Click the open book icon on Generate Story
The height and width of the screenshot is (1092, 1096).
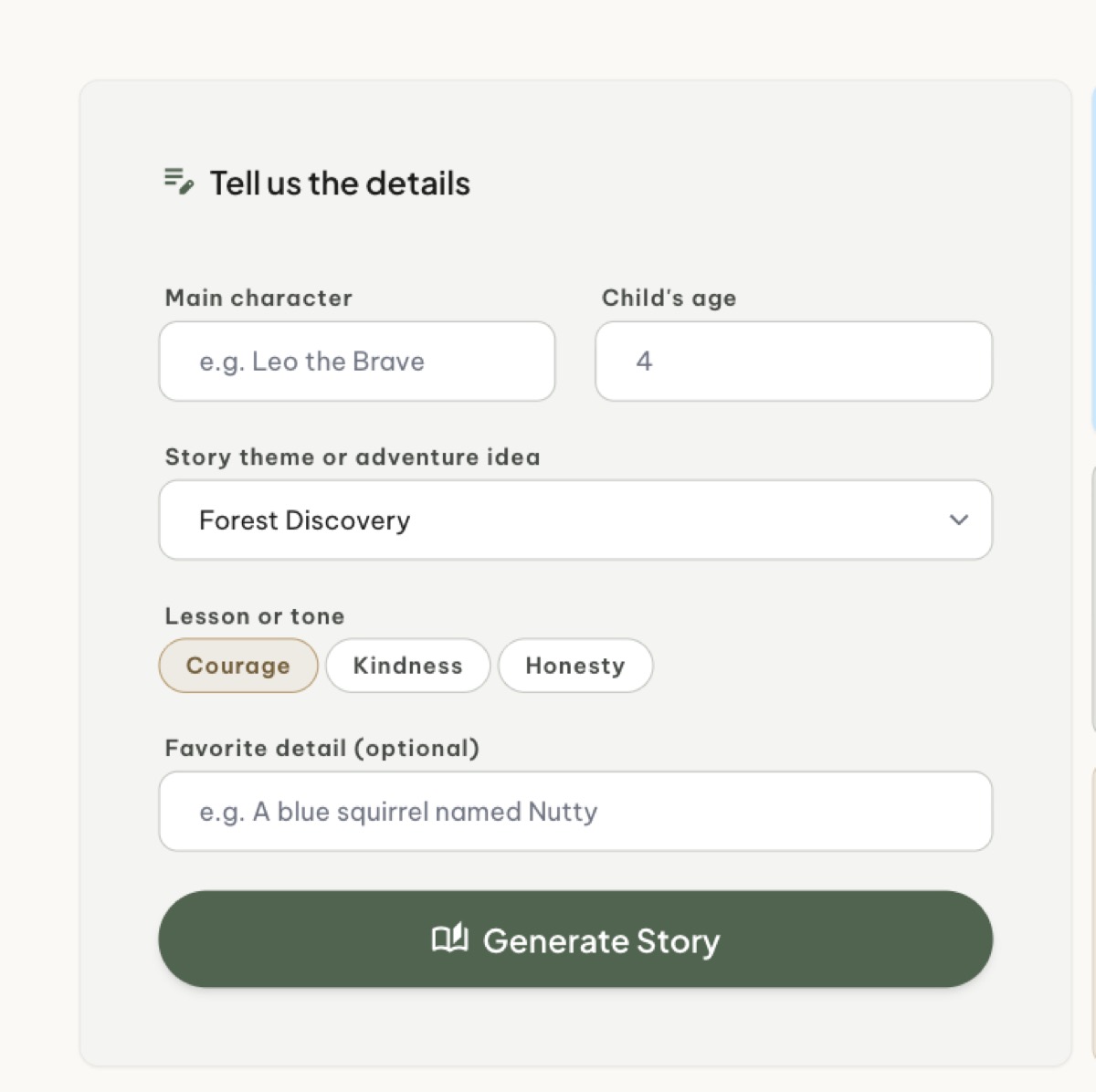tap(449, 938)
